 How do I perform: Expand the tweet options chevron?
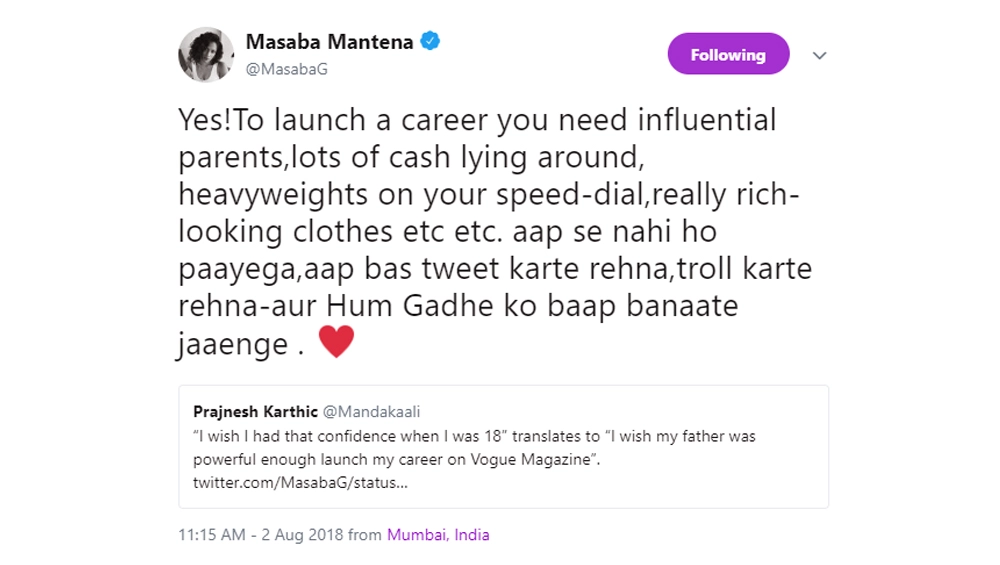820,56
